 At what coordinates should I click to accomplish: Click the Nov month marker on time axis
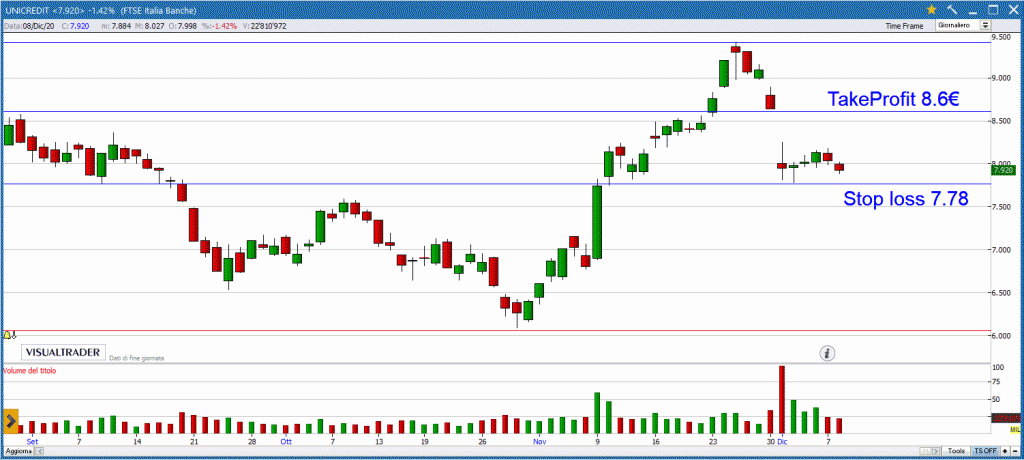pyautogui.click(x=539, y=442)
